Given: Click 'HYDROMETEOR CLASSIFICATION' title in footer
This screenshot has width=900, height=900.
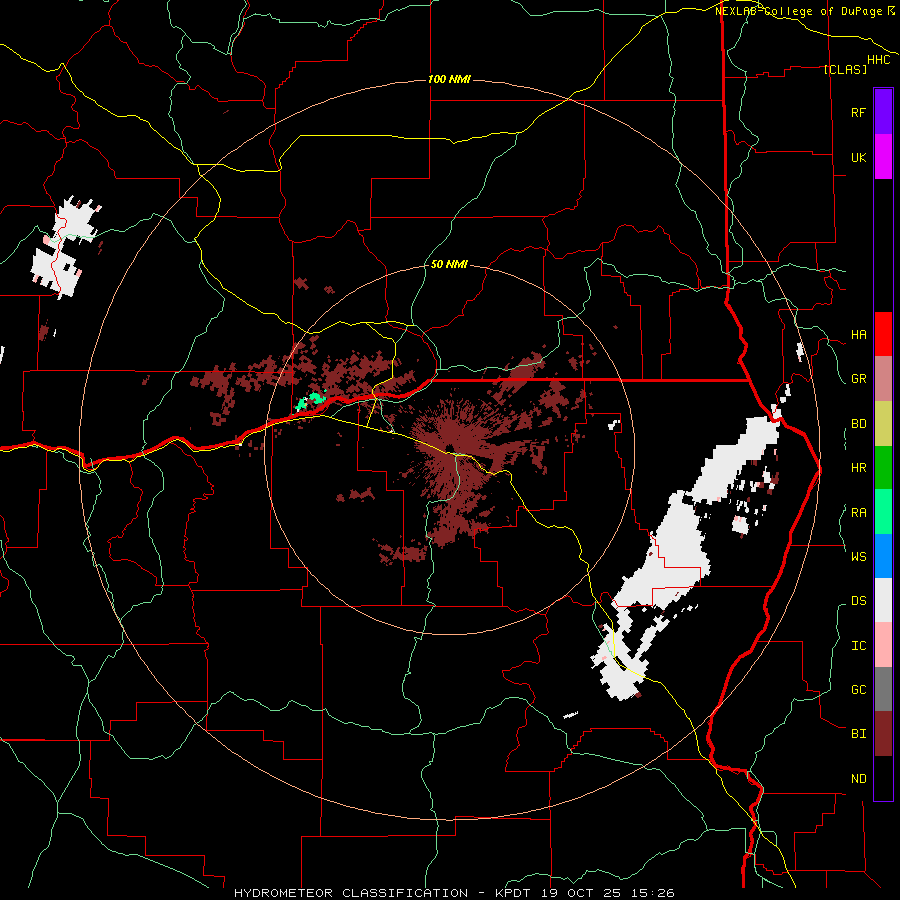Looking at the screenshot, I should (351, 893).
